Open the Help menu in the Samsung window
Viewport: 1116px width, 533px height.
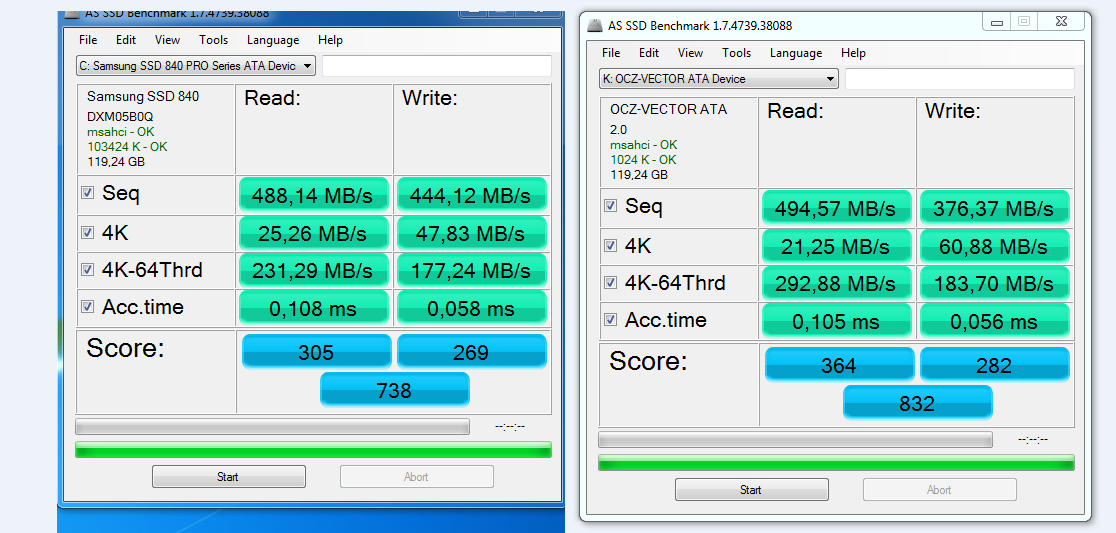click(330, 40)
